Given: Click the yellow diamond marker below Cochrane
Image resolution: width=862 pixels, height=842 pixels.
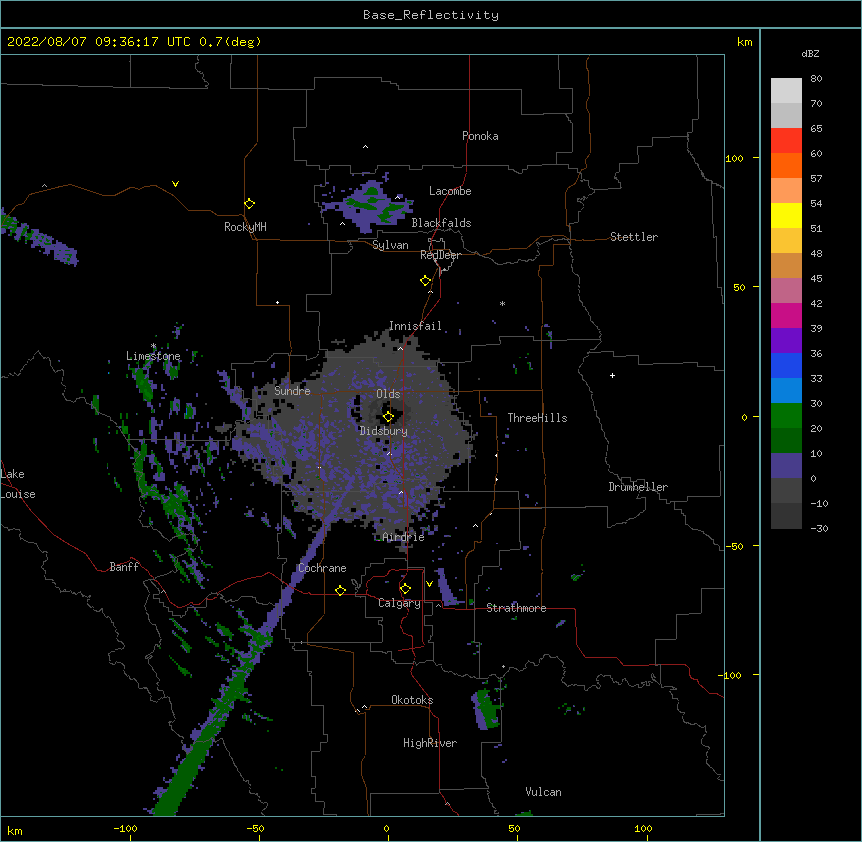Looking at the screenshot, I should click(x=340, y=590).
